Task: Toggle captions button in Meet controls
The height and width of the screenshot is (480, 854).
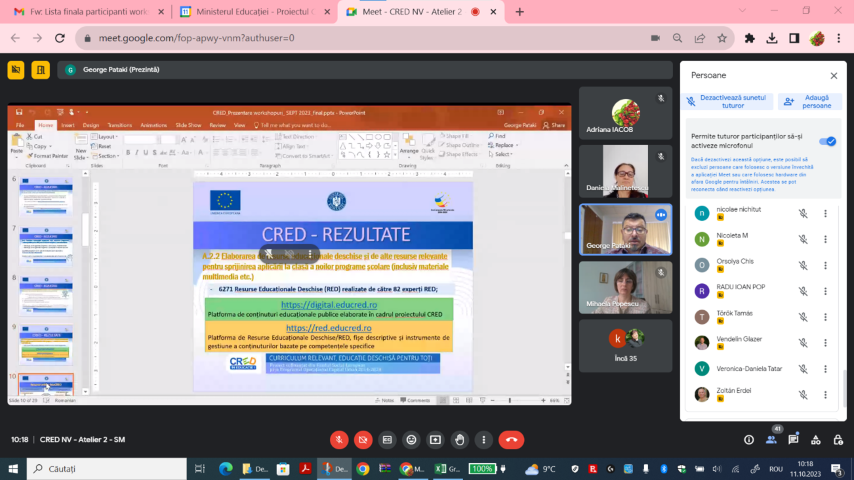Action: 387,439
